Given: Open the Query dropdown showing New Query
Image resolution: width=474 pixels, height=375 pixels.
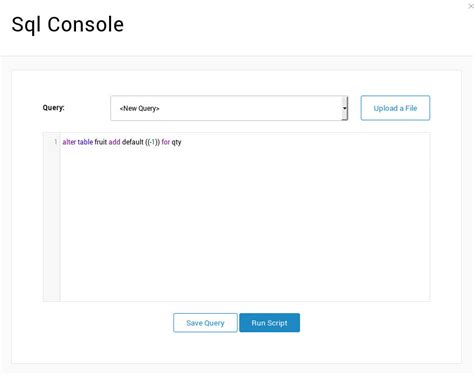Looking at the screenshot, I should (x=229, y=108).
